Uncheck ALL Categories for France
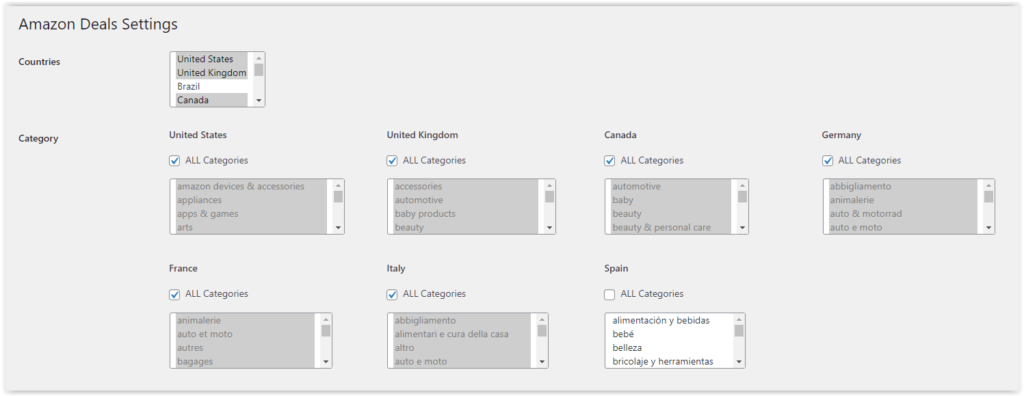This screenshot has height=396, width=1024. coord(174,295)
